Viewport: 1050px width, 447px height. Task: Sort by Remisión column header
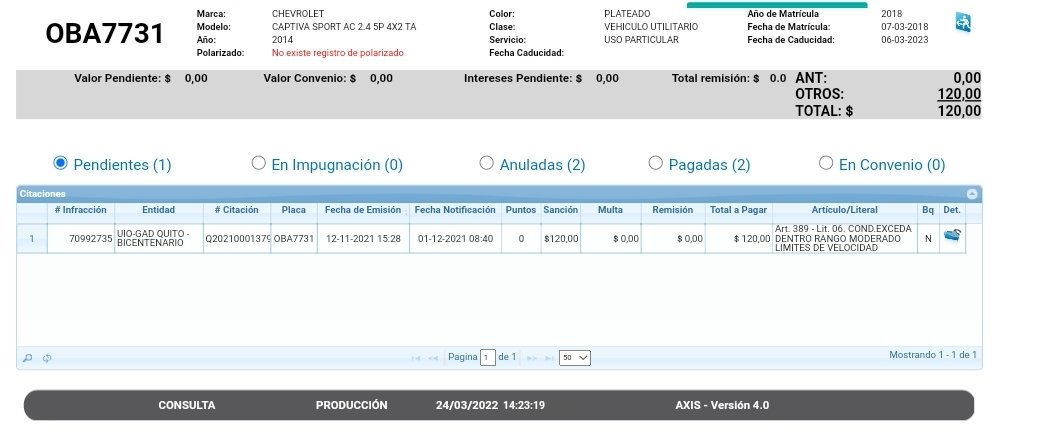[673, 210]
